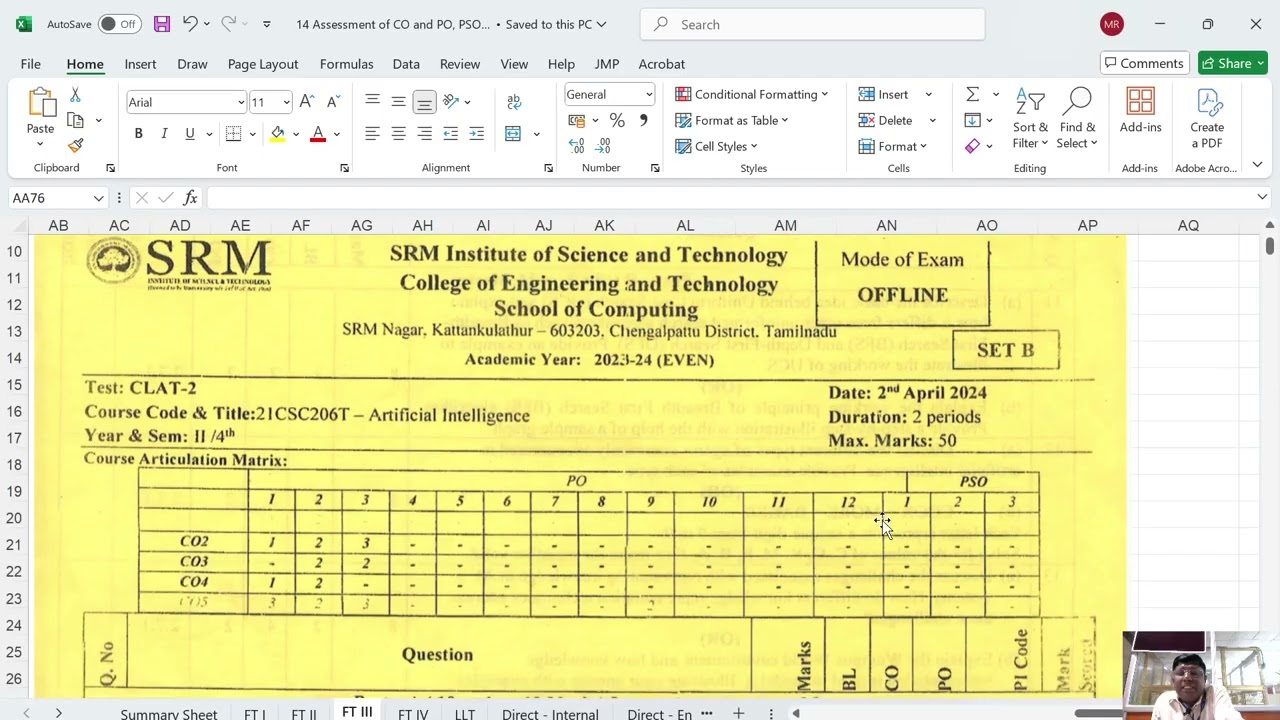Apply Borders using the grid icon
Image resolution: width=1280 pixels, height=720 pixels.
(233, 134)
